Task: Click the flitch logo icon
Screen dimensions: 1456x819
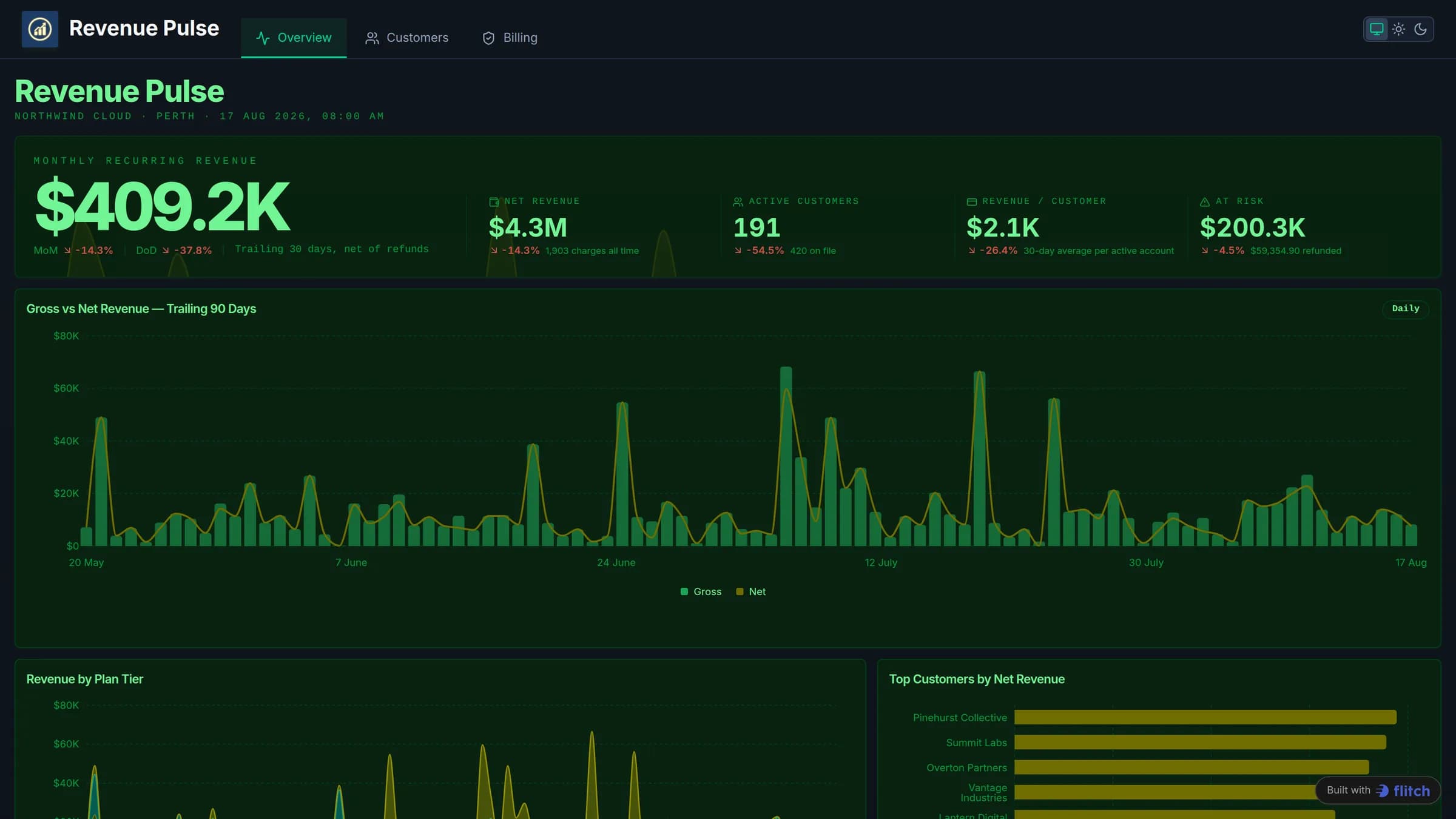Action: click(1383, 790)
